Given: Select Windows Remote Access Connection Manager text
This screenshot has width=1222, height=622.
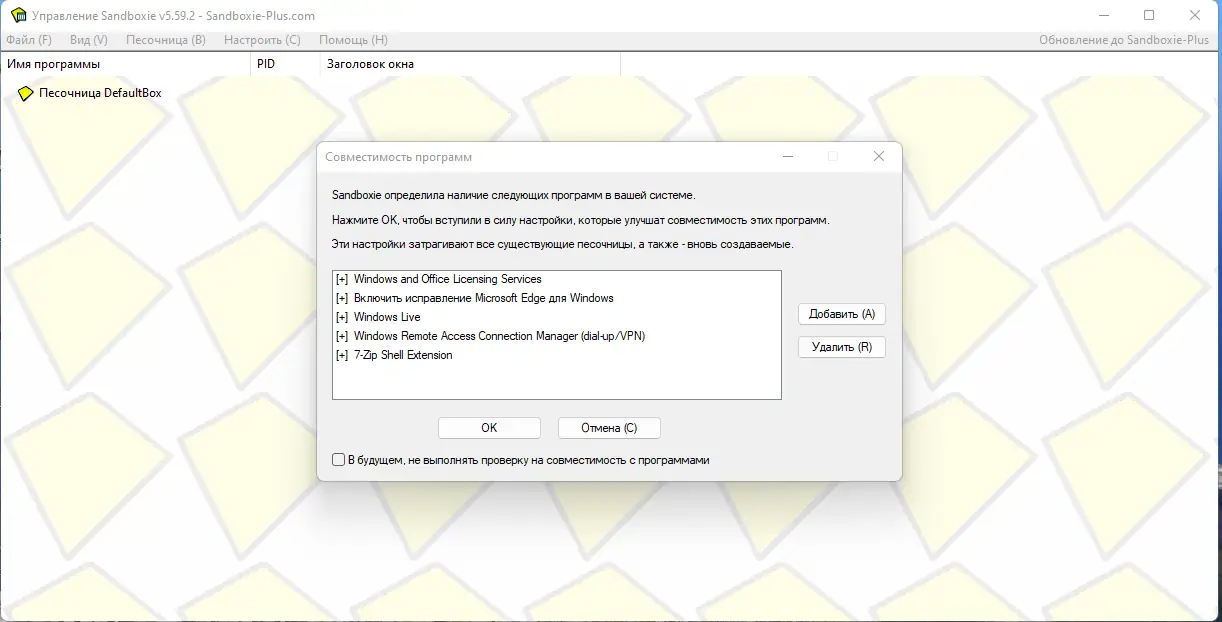Looking at the screenshot, I should pyautogui.click(x=499, y=337).
